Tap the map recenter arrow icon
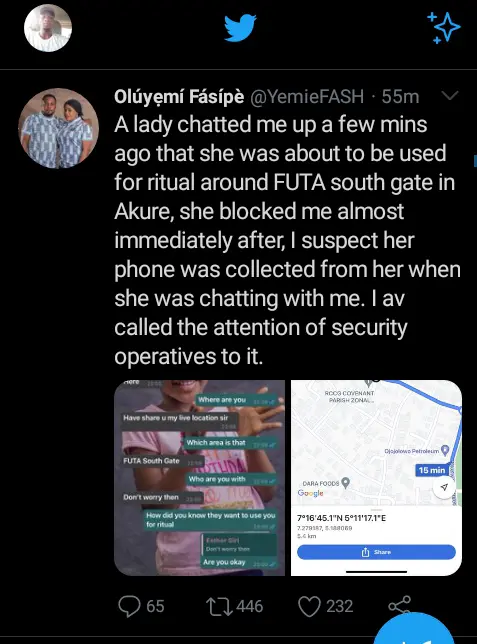Image resolution: width=477 pixels, height=644 pixels. [x=444, y=488]
